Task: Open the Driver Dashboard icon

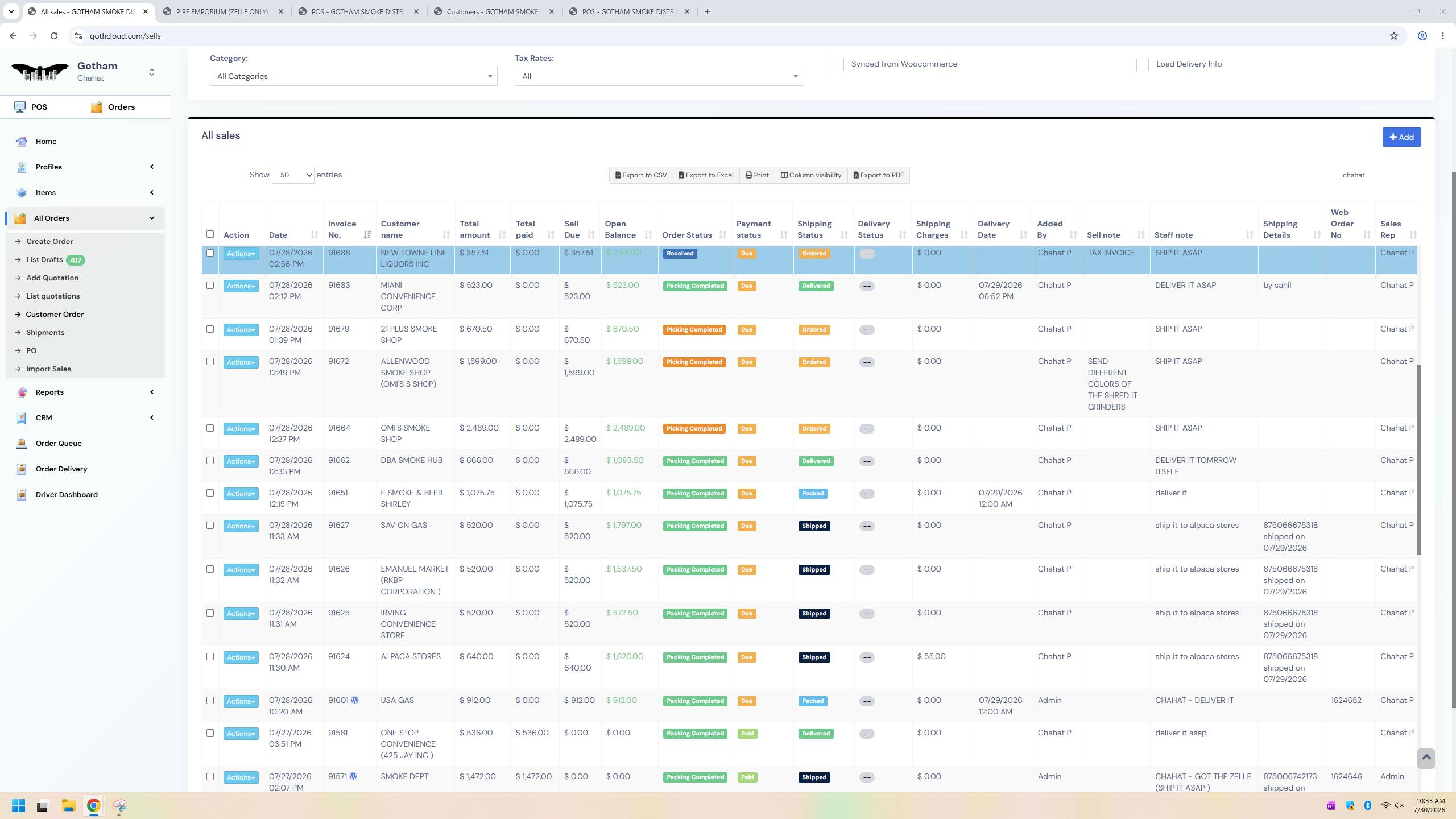Action: click(22, 494)
